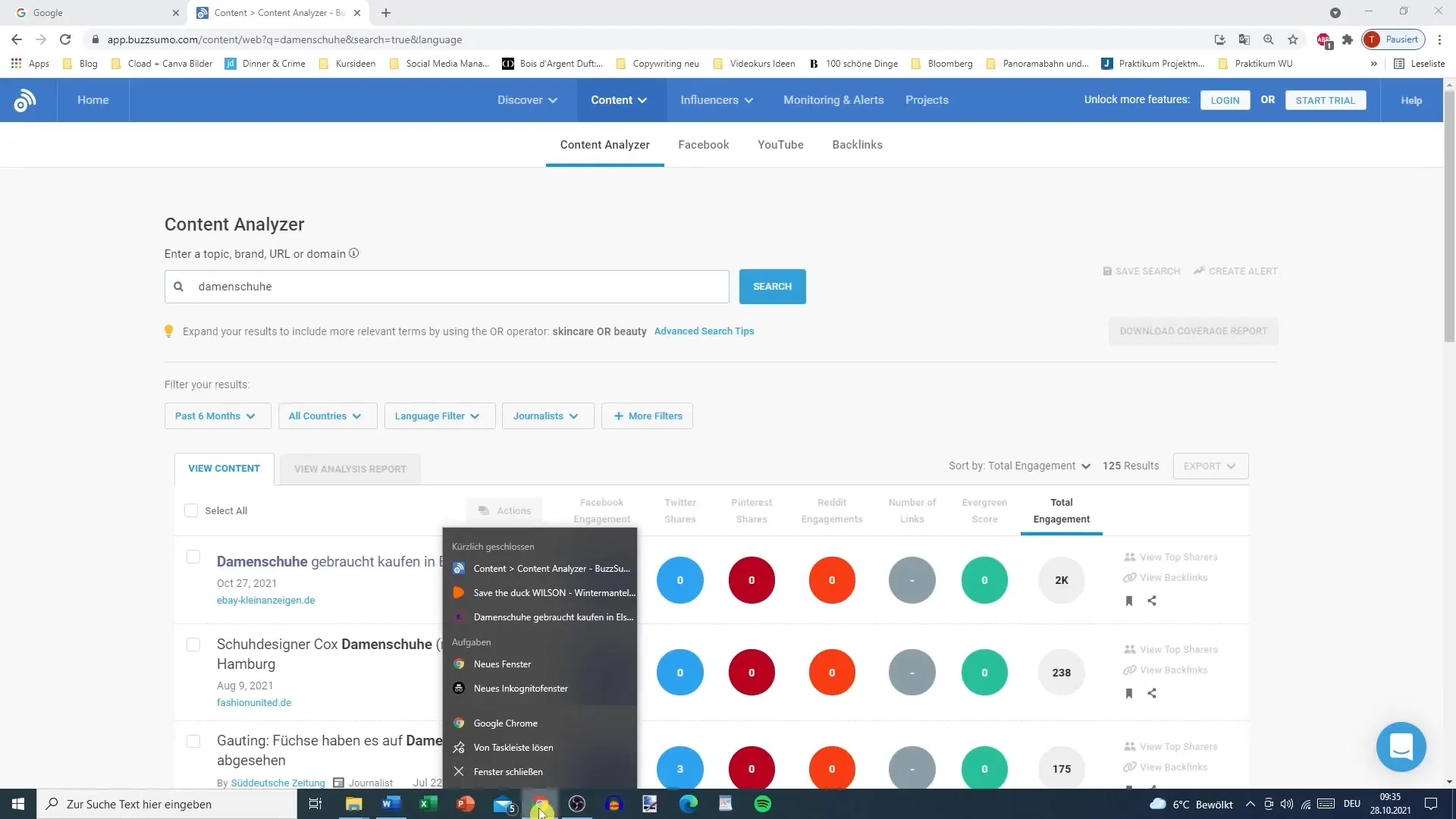
Task: Check the Damenschuhe gebraucht kaufen result checkbox
Action: (x=193, y=557)
